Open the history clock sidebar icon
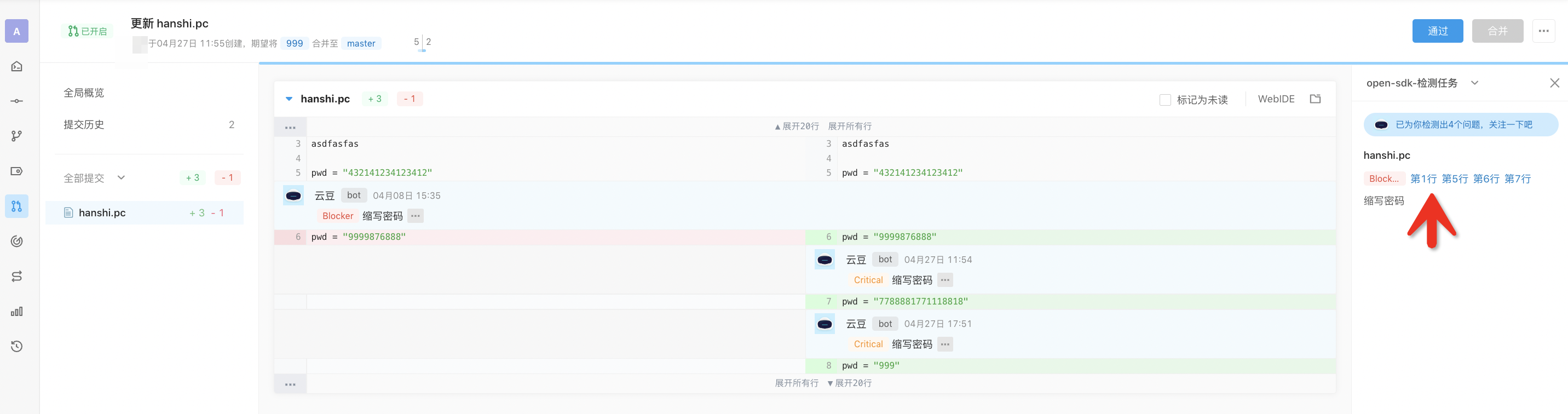The image size is (1568, 414). click(x=16, y=347)
